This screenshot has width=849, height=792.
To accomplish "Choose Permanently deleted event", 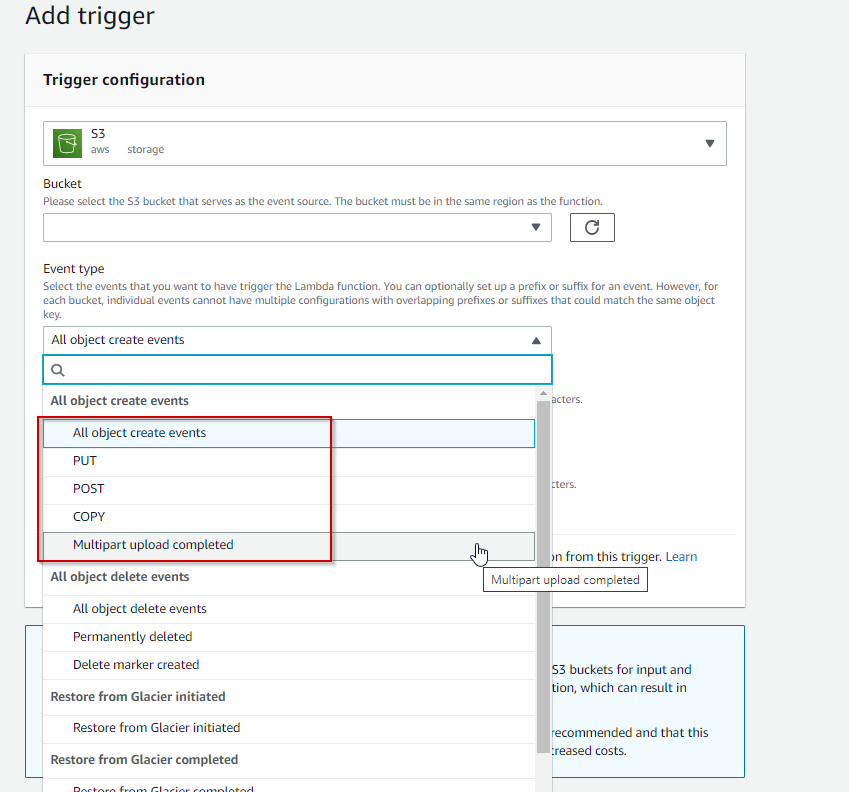I will tap(289, 637).
